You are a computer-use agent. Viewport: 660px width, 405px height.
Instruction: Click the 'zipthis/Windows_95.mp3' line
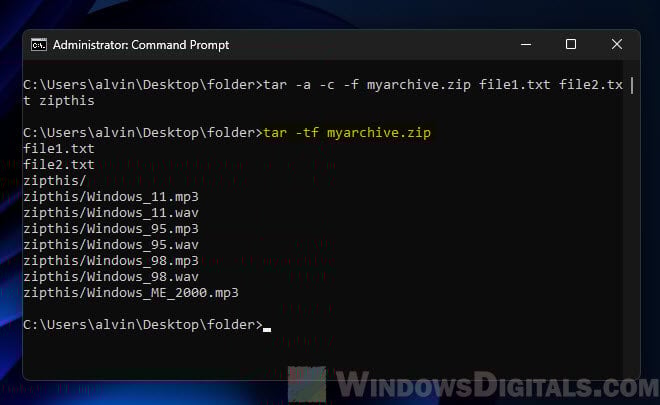tap(111, 229)
